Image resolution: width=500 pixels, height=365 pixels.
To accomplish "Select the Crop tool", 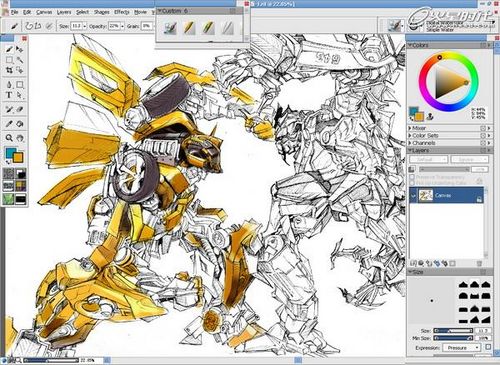I will [x=9, y=70].
